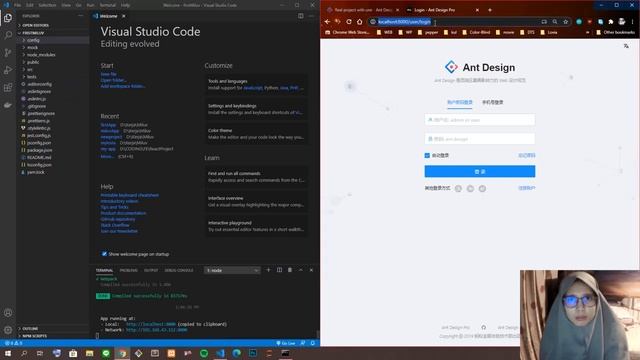Screen dimensions: 640x360
Task: Click the Ant Design logo
Action: pos(451,67)
